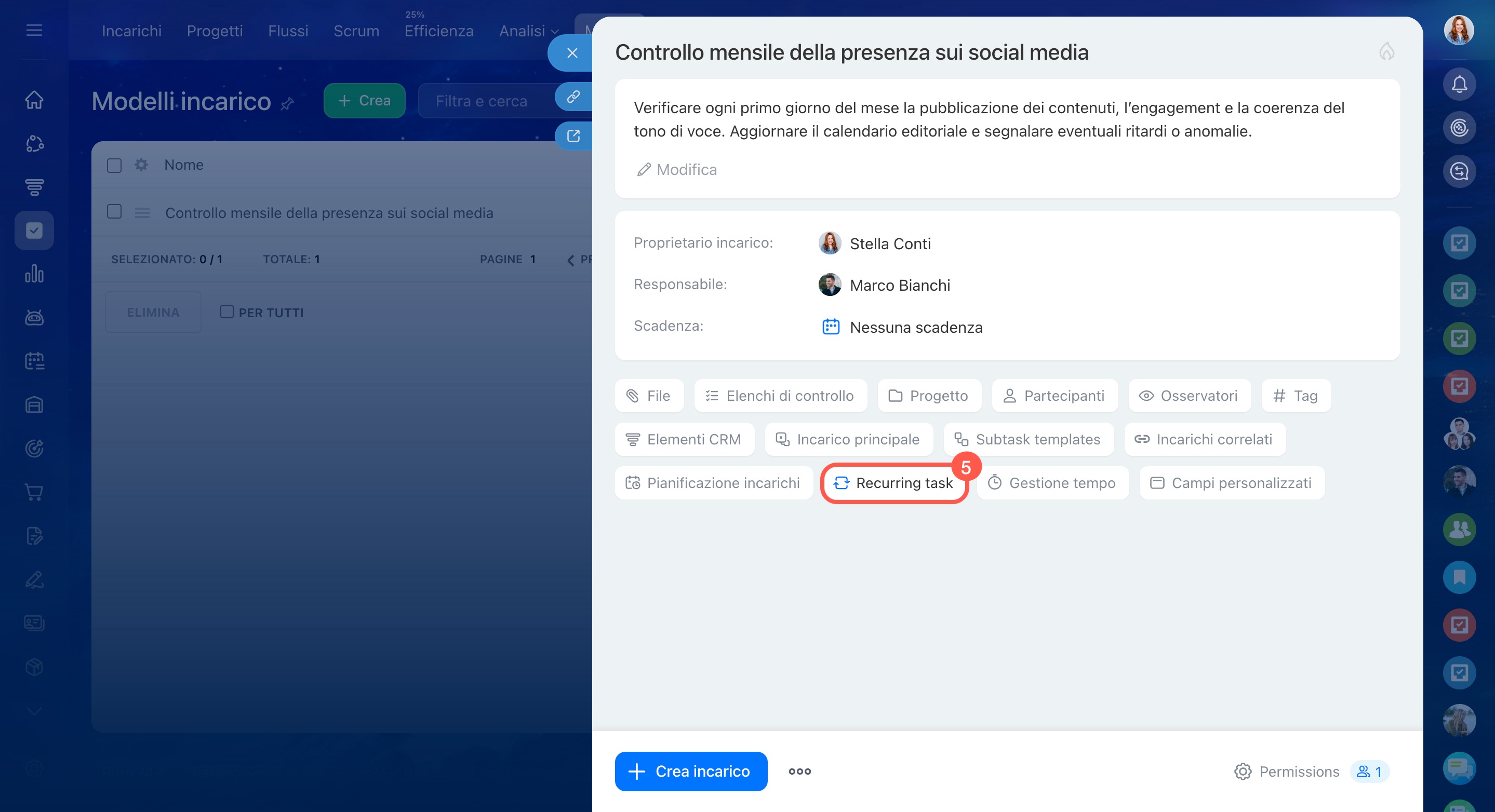This screenshot has width=1495, height=812.
Task: Click the Crea incarico button
Action: [691, 771]
